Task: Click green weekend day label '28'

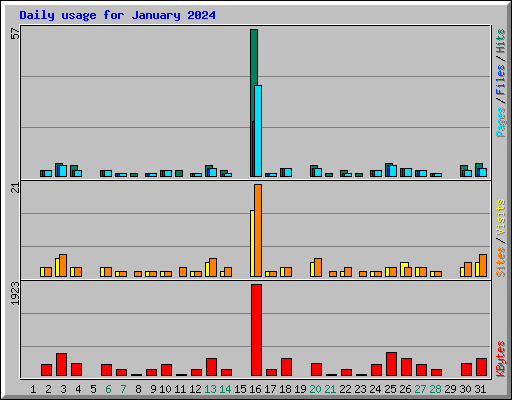Action: (435, 389)
